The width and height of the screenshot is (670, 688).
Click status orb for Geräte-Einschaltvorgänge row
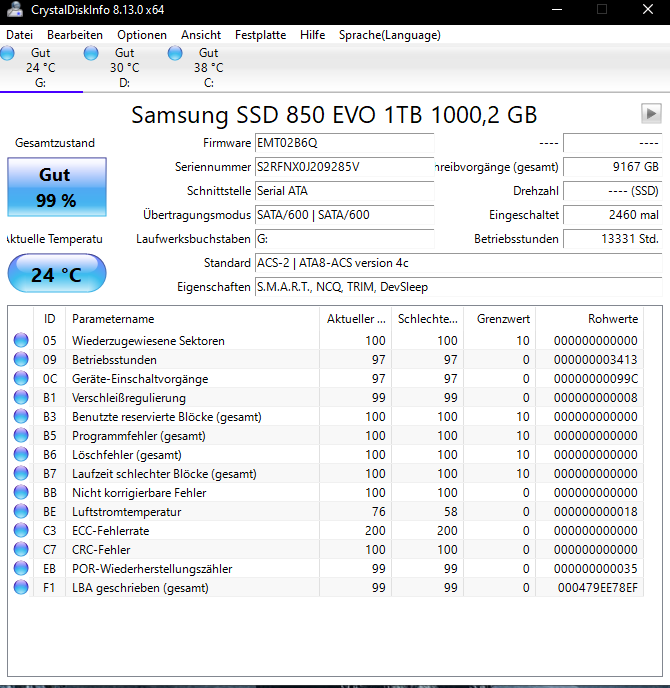[x=21, y=378]
